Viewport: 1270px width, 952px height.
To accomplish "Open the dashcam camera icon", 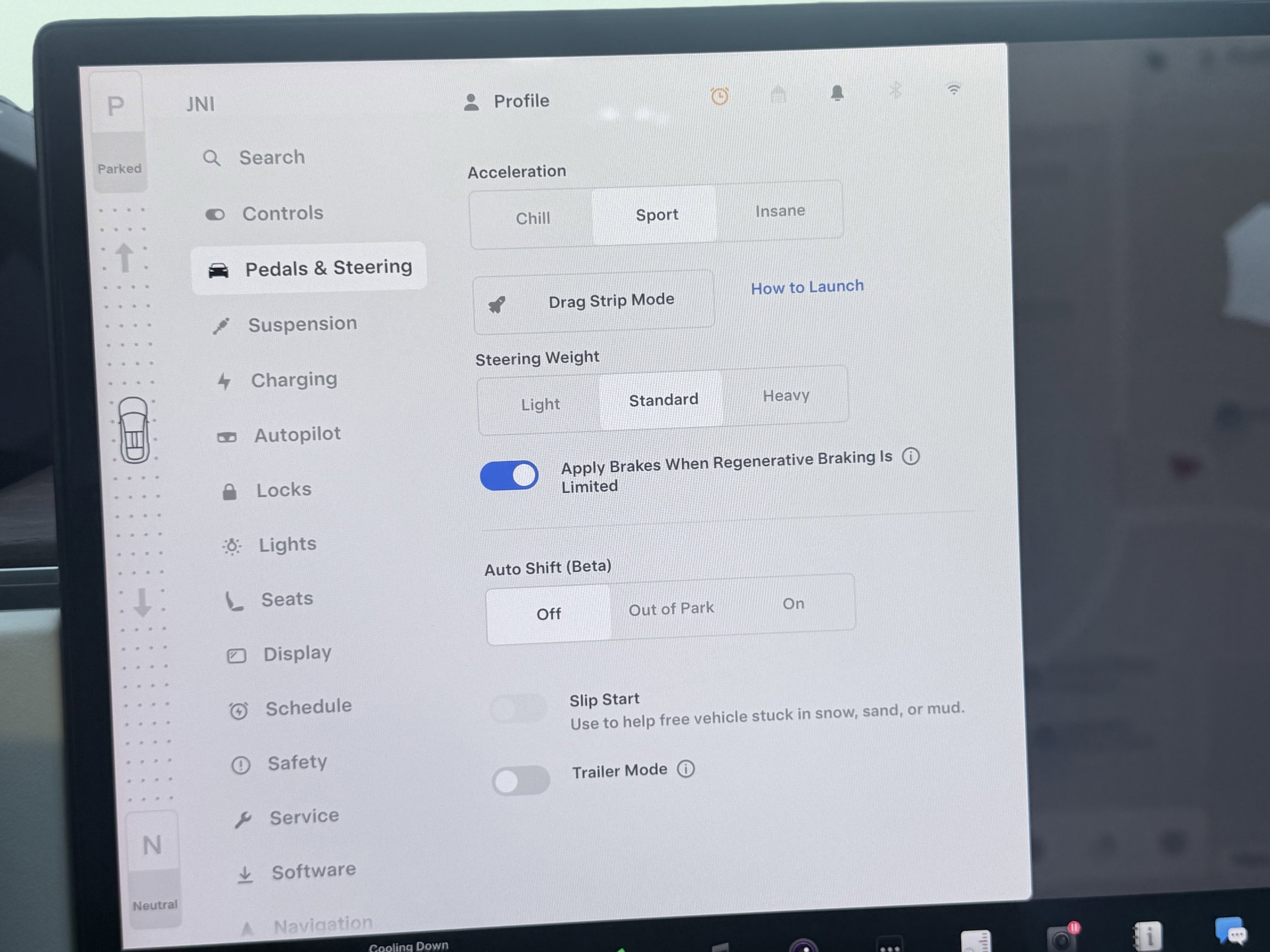I will 1061,939.
